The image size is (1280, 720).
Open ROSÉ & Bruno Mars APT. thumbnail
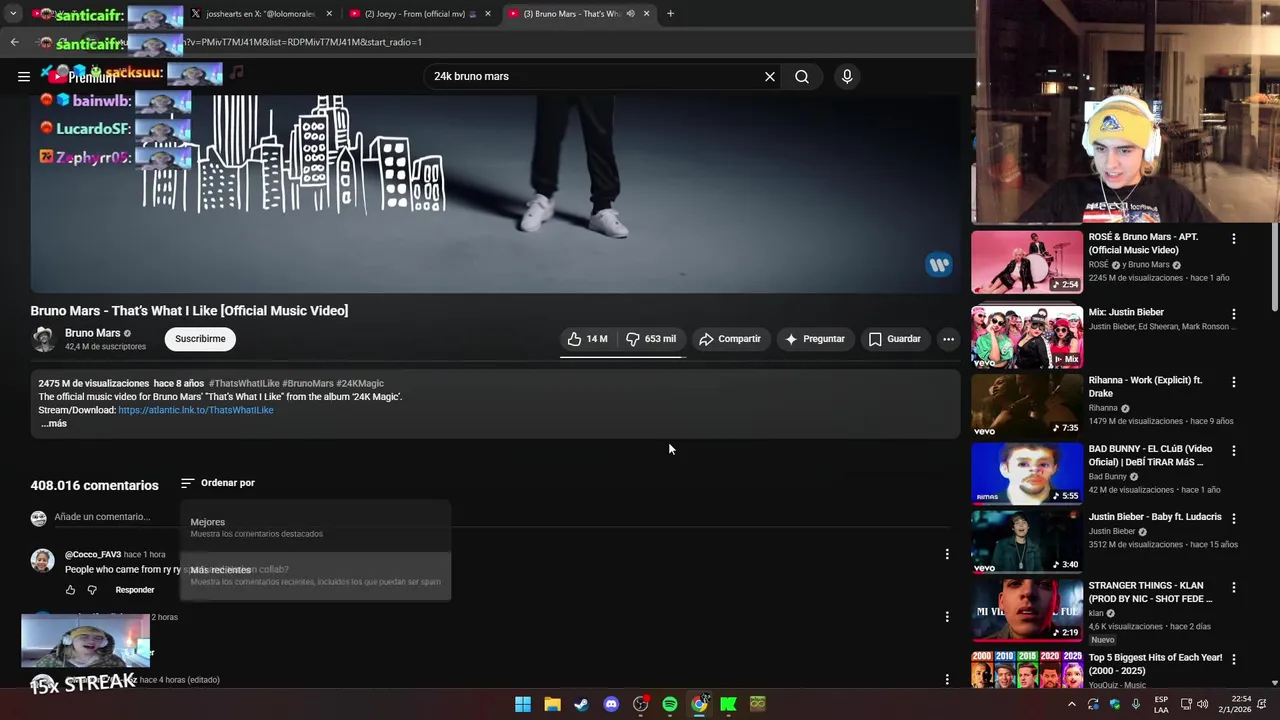[1027, 262]
